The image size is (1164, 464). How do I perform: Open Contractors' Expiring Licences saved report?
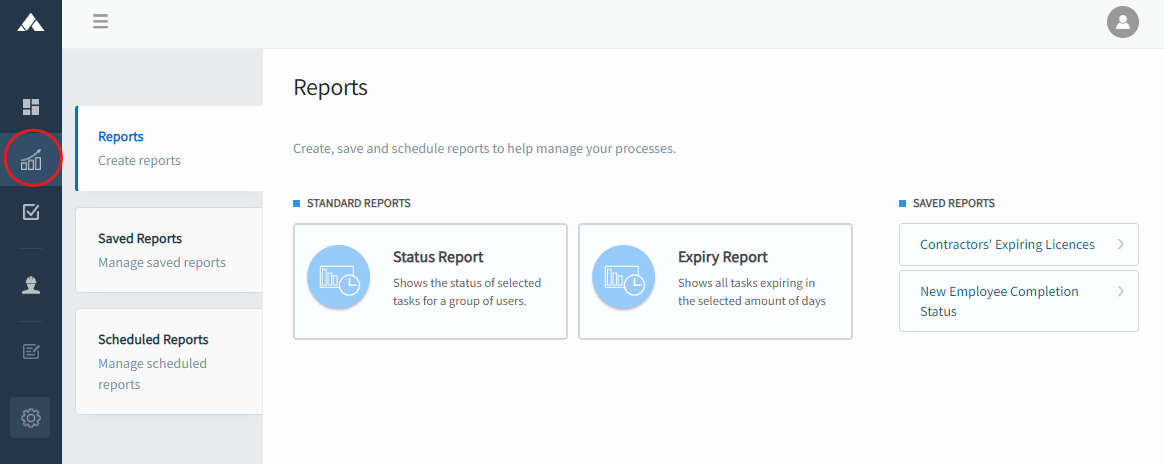(1018, 244)
